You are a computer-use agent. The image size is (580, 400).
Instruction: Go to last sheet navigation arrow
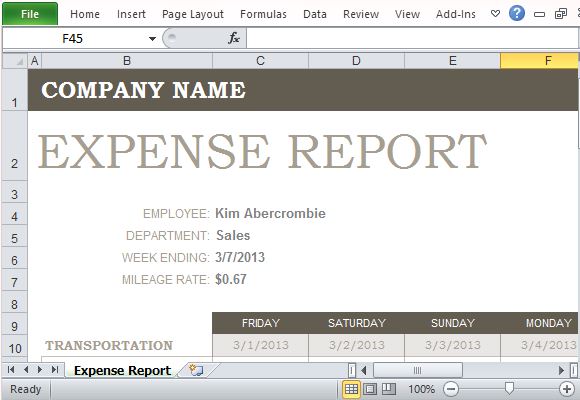[x=55, y=369]
